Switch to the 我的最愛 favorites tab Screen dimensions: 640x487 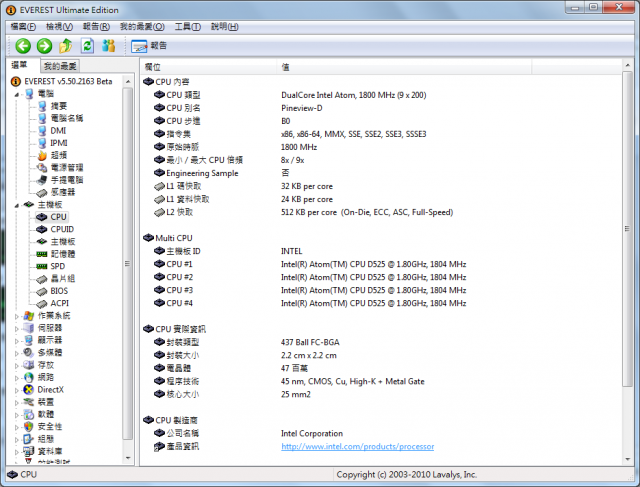[x=60, y=66]
